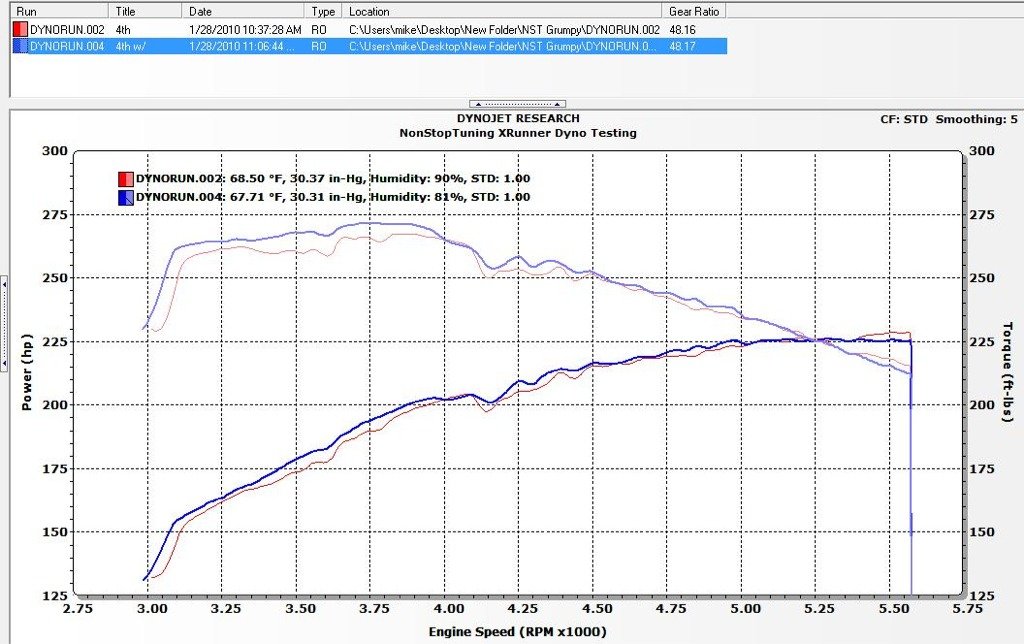Sort run list by the Type column header
The width and height of the screenshot is (1024, 644).
tap(323, 11)
